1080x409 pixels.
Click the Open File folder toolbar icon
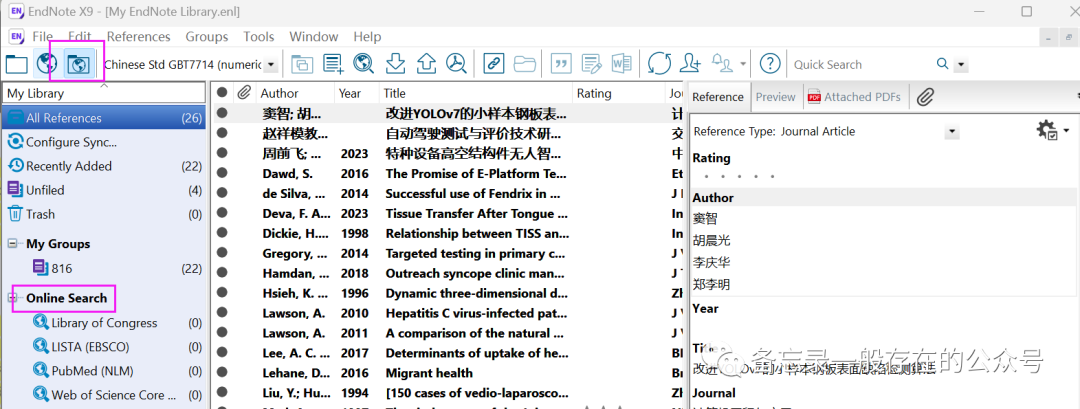[x=524, y=64]
